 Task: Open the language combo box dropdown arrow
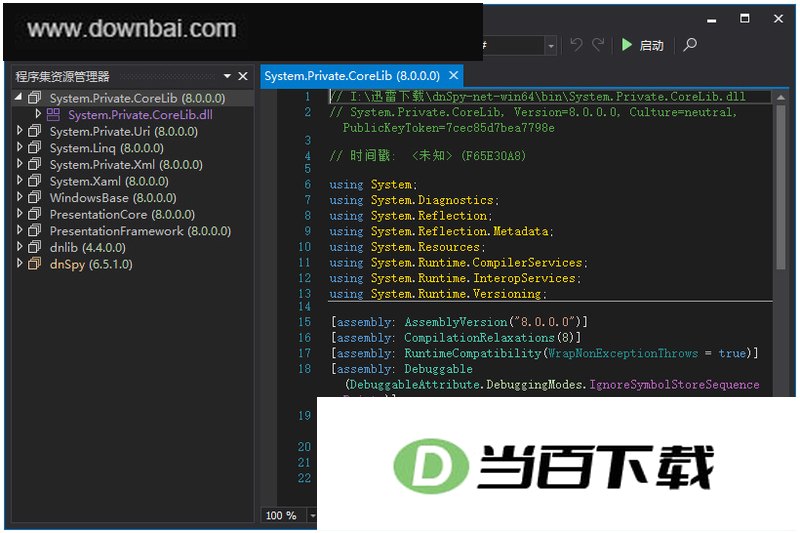pos(551,46)
